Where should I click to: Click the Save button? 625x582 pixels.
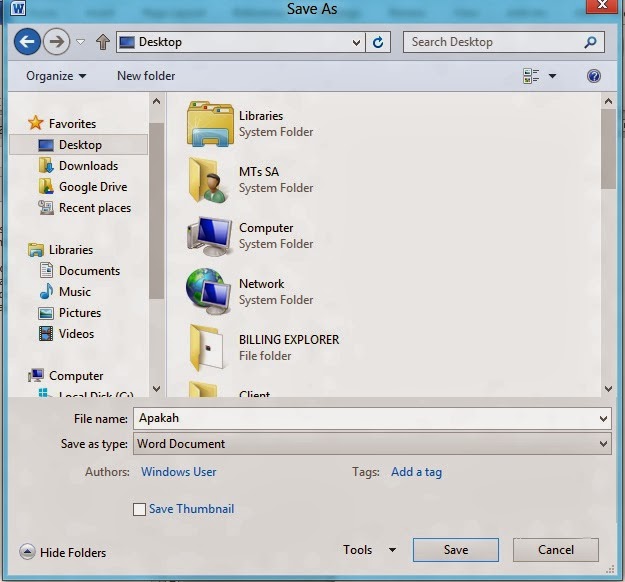coord(456,550)
